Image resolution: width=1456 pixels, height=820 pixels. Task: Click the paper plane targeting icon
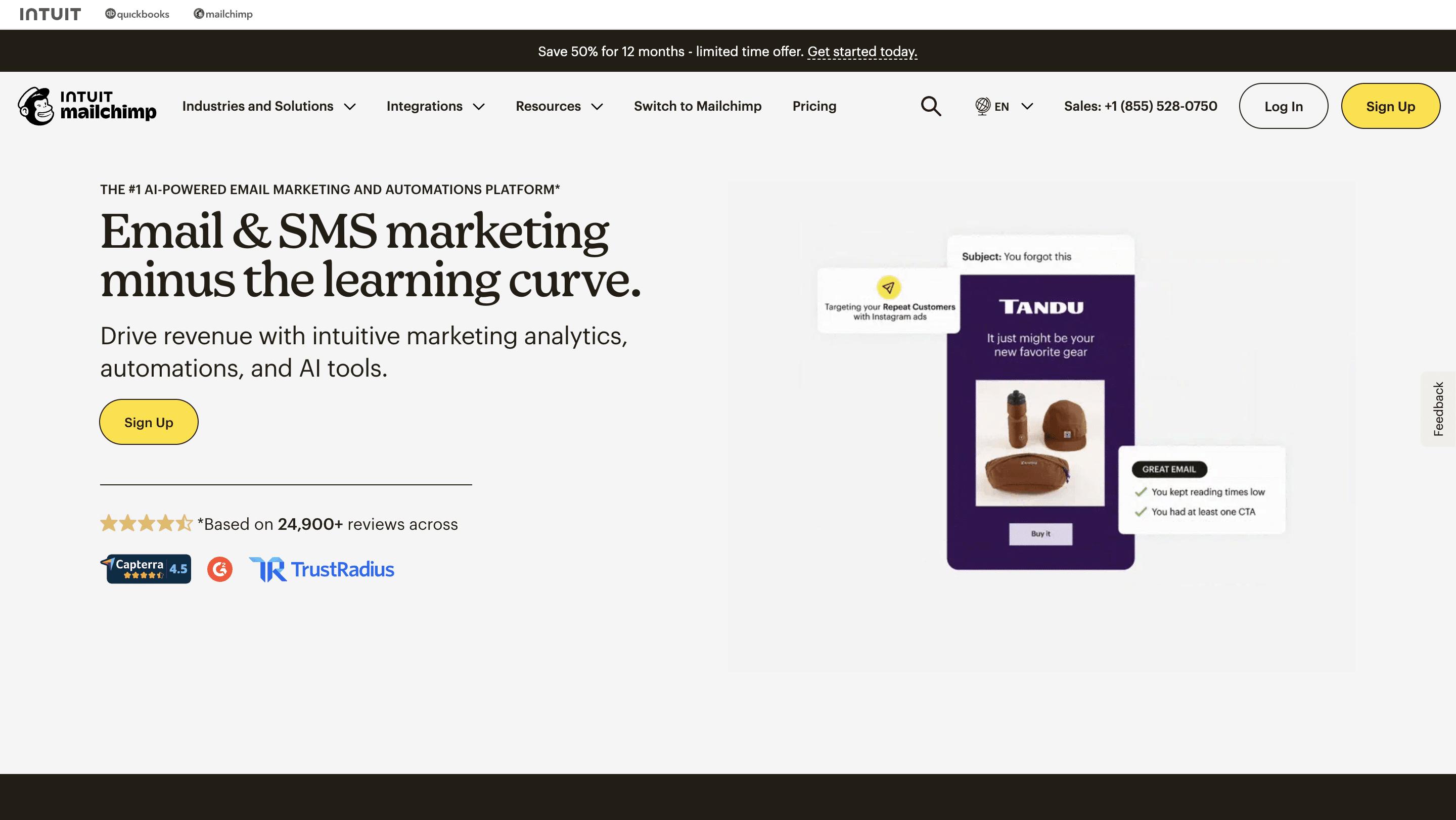point(889,288)
